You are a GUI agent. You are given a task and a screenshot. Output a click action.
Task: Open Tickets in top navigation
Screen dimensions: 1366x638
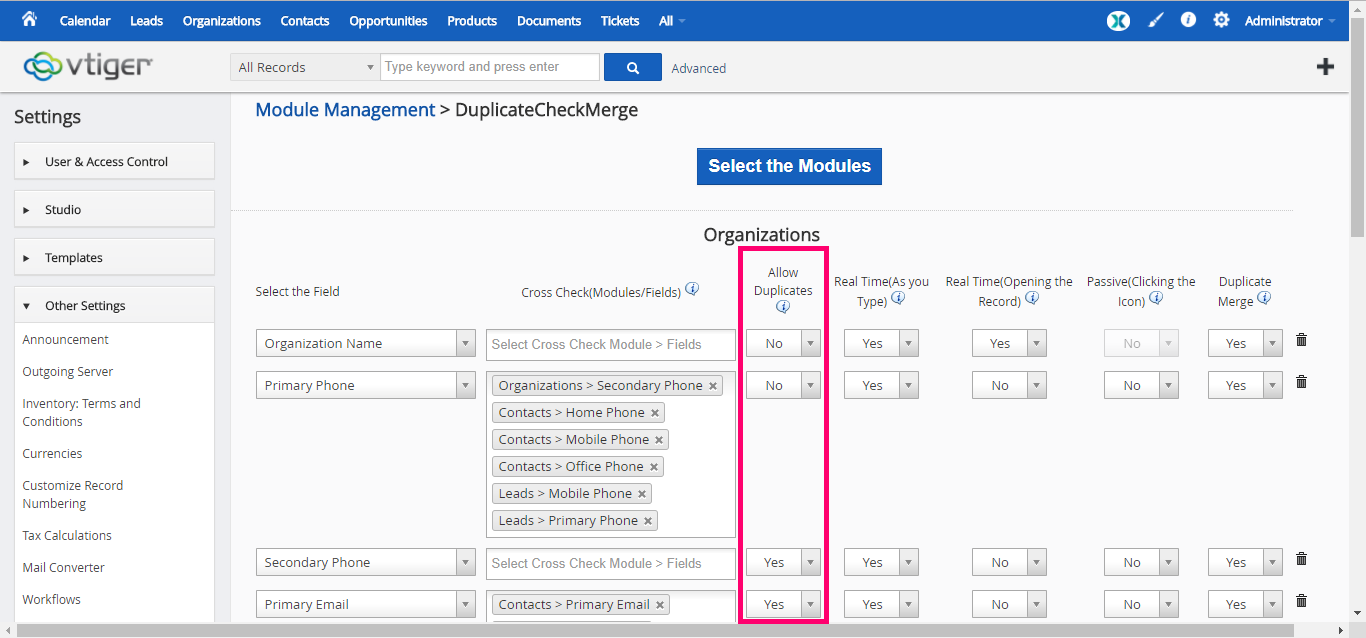tap(620, 20)
